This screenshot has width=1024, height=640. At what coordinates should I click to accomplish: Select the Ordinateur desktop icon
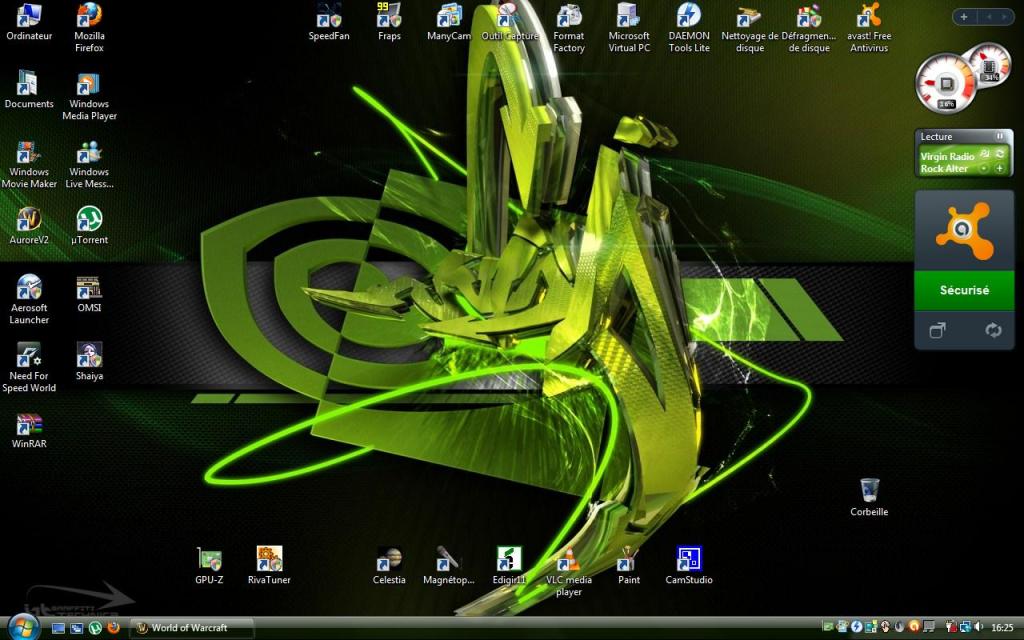(x=29, y=22)
